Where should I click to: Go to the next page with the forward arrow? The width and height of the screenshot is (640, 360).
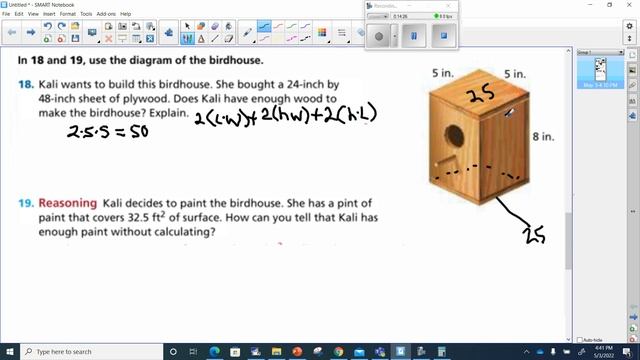31,32
